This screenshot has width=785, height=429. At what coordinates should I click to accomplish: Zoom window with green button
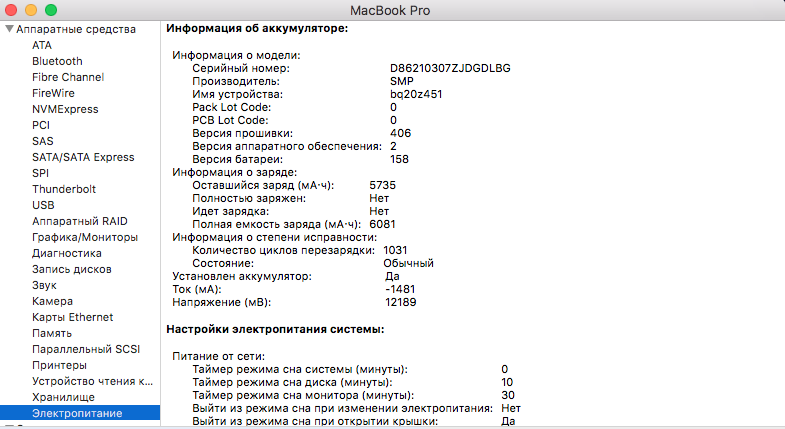pyautogui.click(x=51, y=10)
